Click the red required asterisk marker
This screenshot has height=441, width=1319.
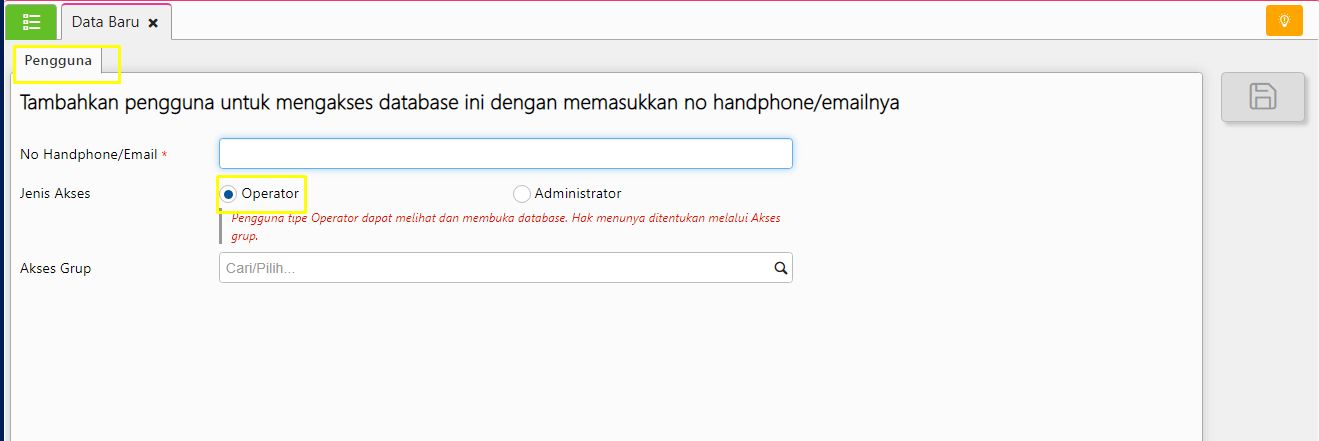164,154
